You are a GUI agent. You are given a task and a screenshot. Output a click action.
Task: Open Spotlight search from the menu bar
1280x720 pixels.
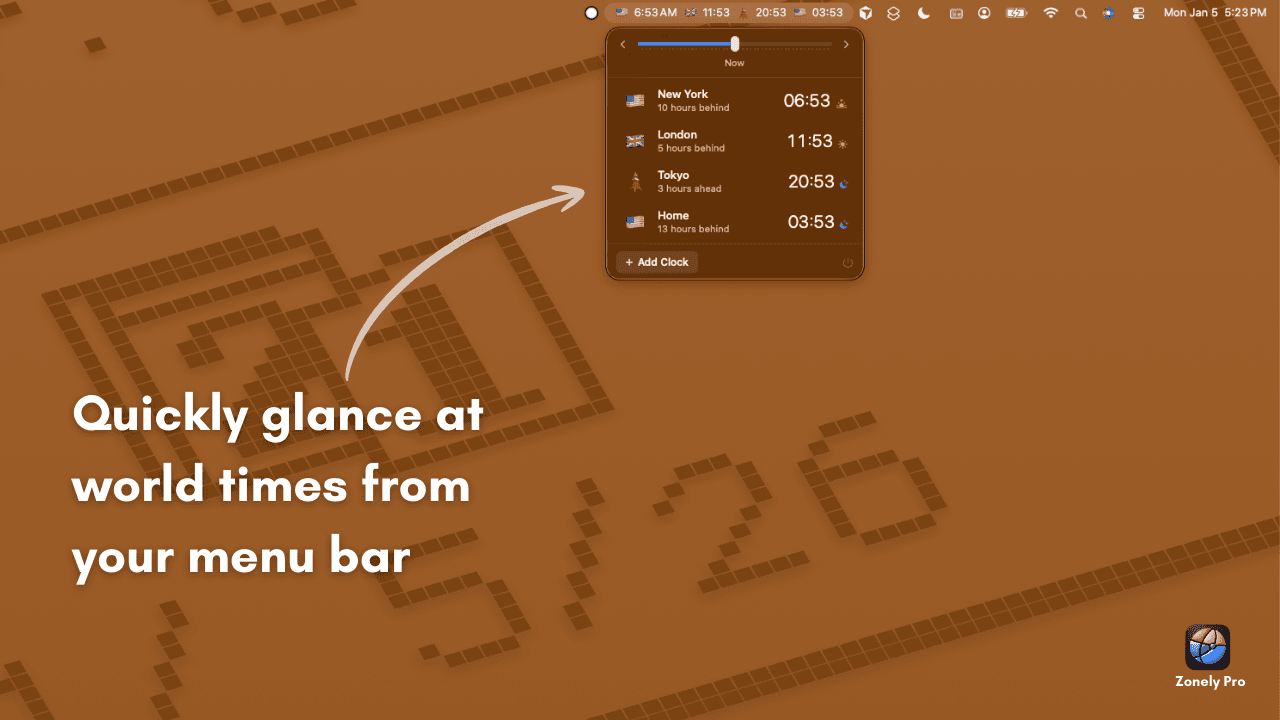tap(1081, 13)
